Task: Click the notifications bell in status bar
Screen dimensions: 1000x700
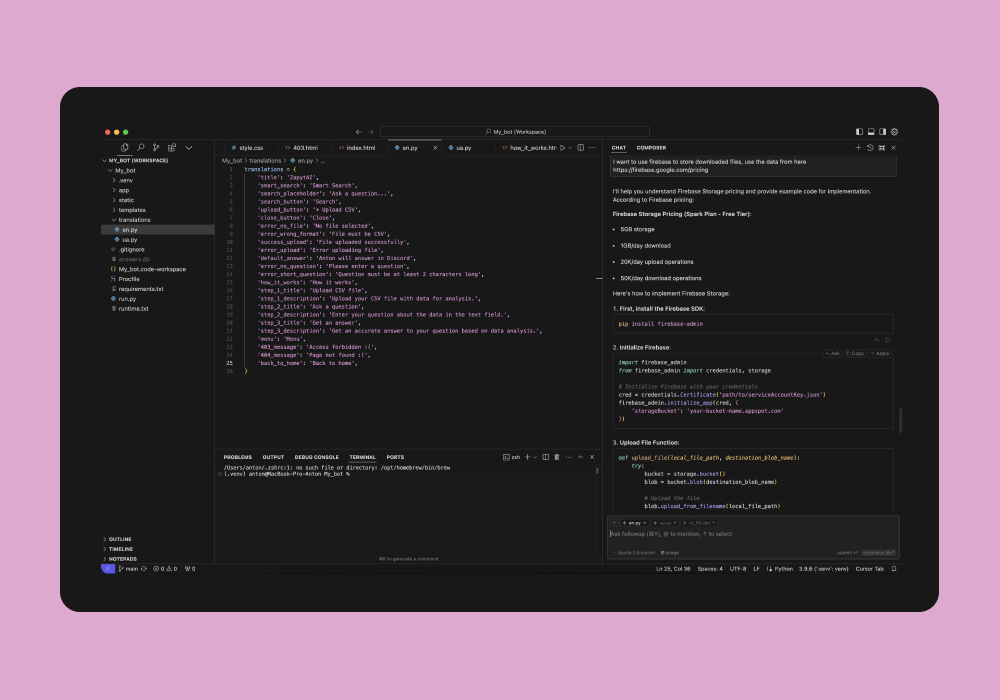Action: coord(894,568)
